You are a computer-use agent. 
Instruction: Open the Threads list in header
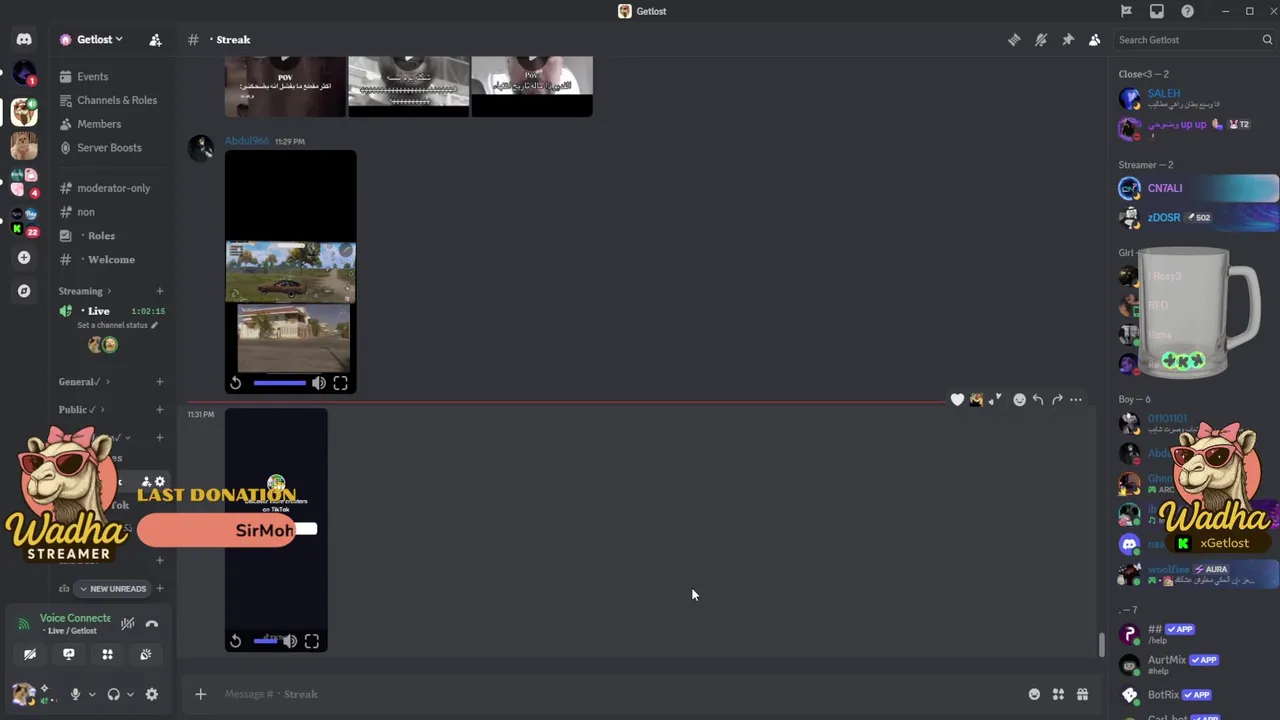[1014, 40]
